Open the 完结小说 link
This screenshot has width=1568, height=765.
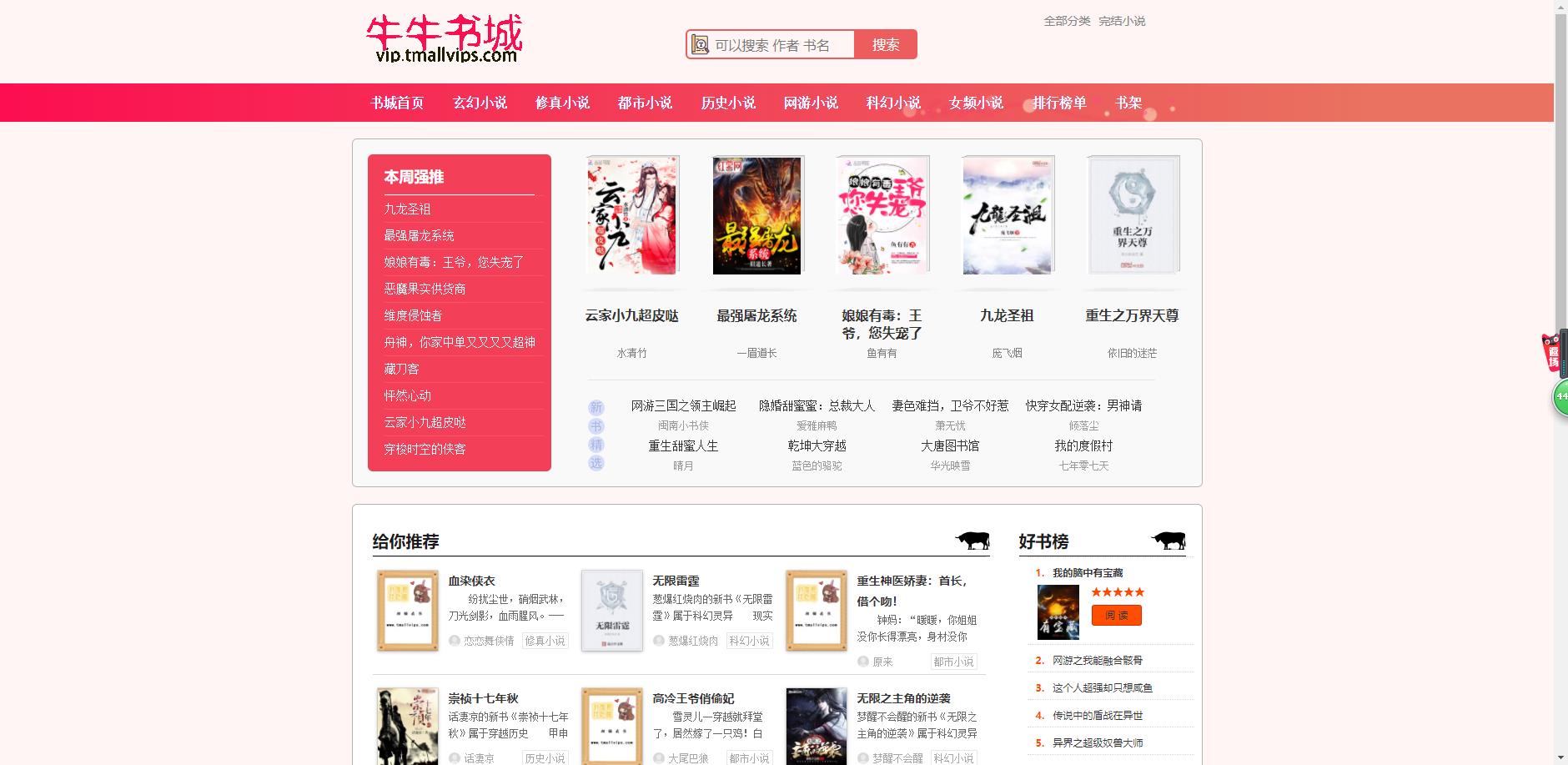tap(1122, 21)
